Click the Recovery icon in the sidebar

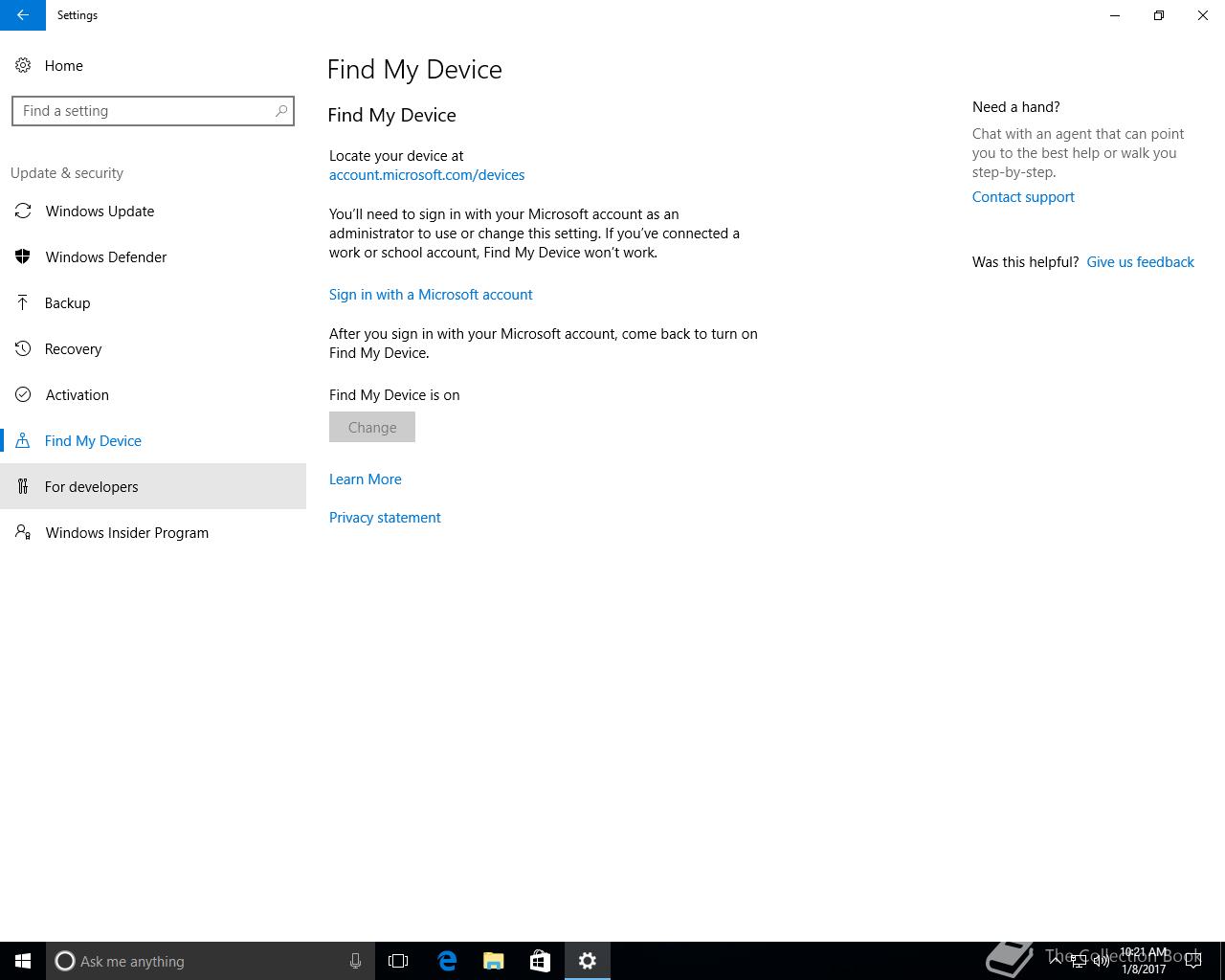(x=23, y=348)
